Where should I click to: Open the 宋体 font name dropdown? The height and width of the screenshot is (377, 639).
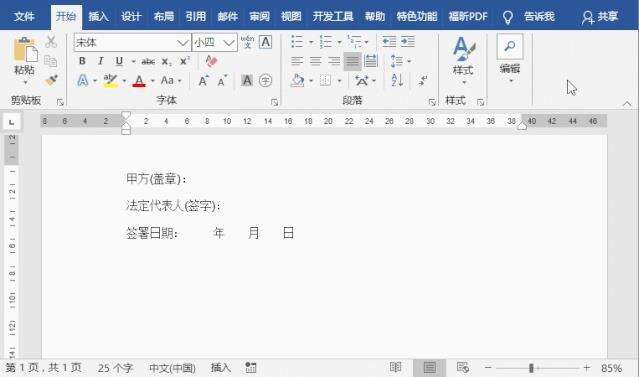pos(183,42)
